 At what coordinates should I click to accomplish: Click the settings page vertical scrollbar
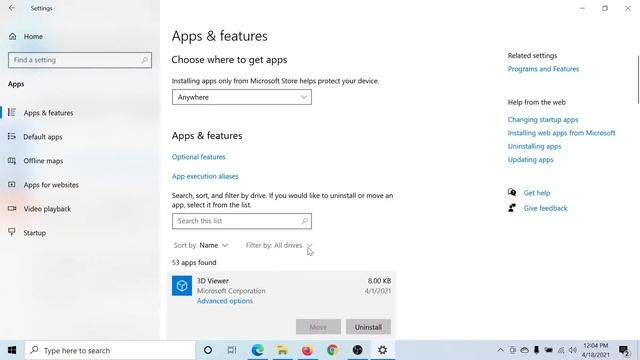click(x=638, y=80)
